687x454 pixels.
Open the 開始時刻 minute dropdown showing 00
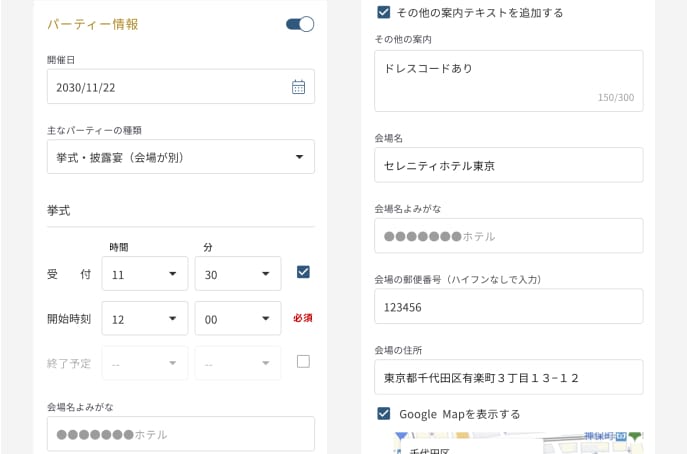(x=237, y=319)
